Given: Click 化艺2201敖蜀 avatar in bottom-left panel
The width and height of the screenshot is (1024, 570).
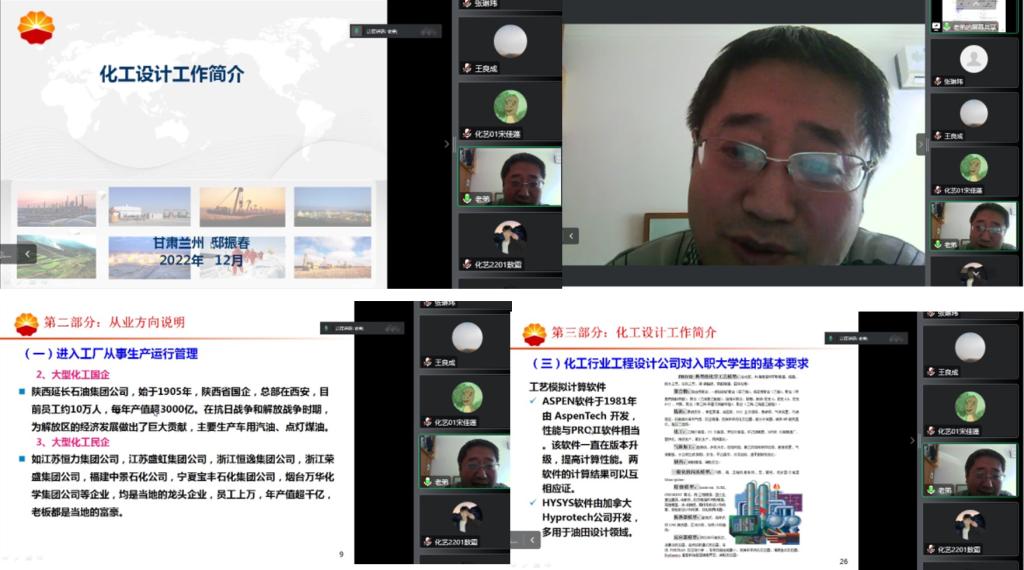Looking at the screenshot, I should 466,515.
